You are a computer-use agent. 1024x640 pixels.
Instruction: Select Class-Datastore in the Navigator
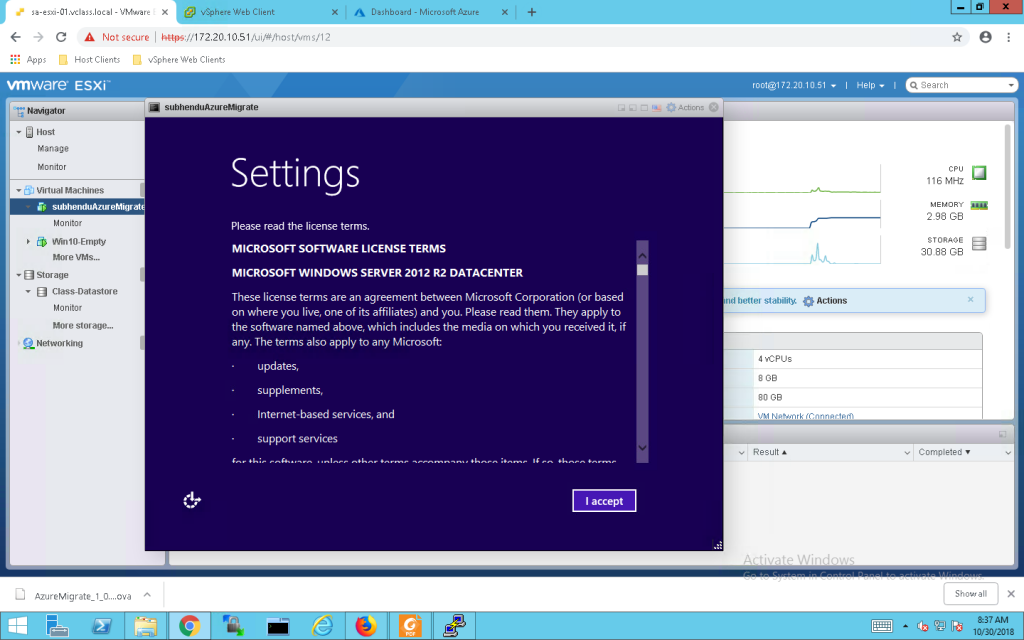click(85, 291)
